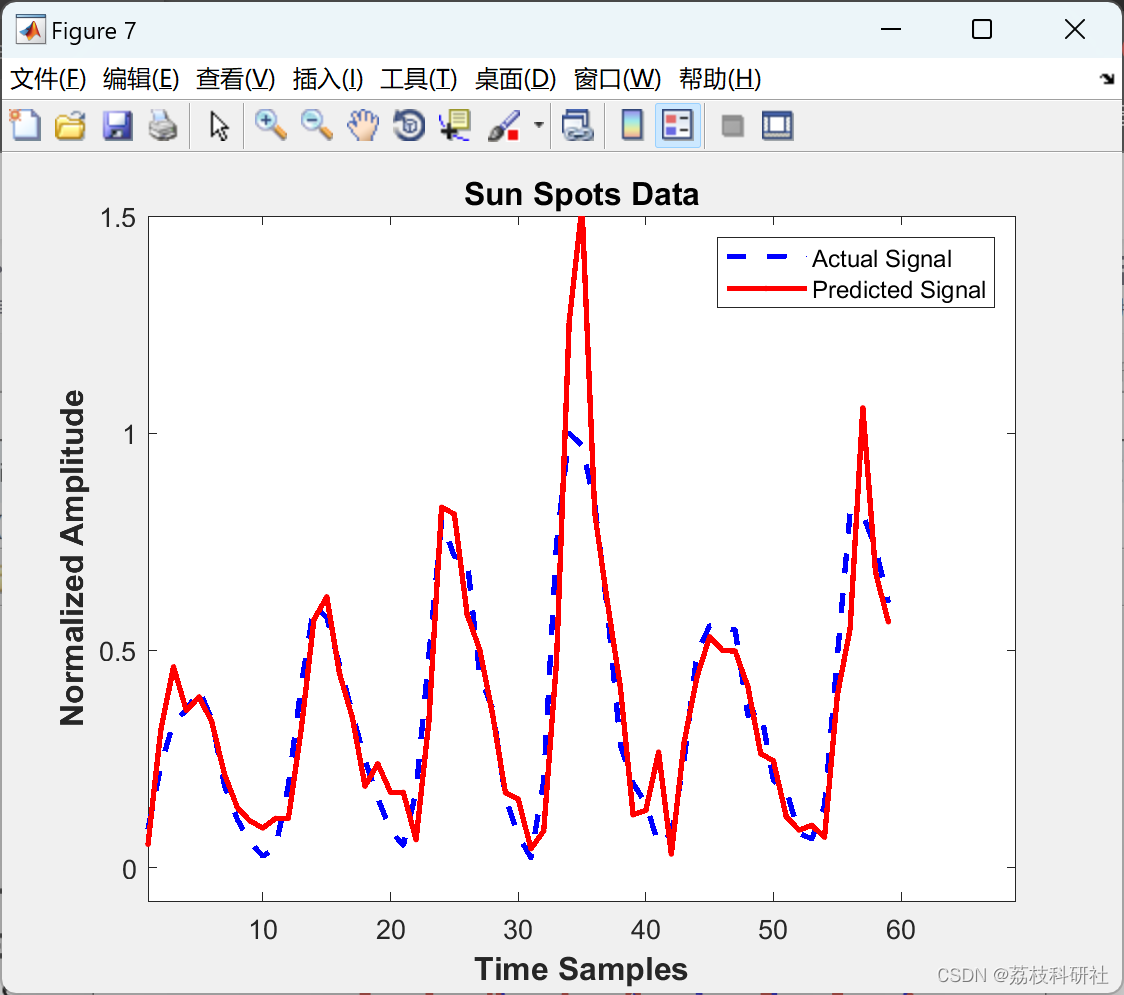
Task: Open the 文件(F) menu
Action: click(x=48, y=79)
